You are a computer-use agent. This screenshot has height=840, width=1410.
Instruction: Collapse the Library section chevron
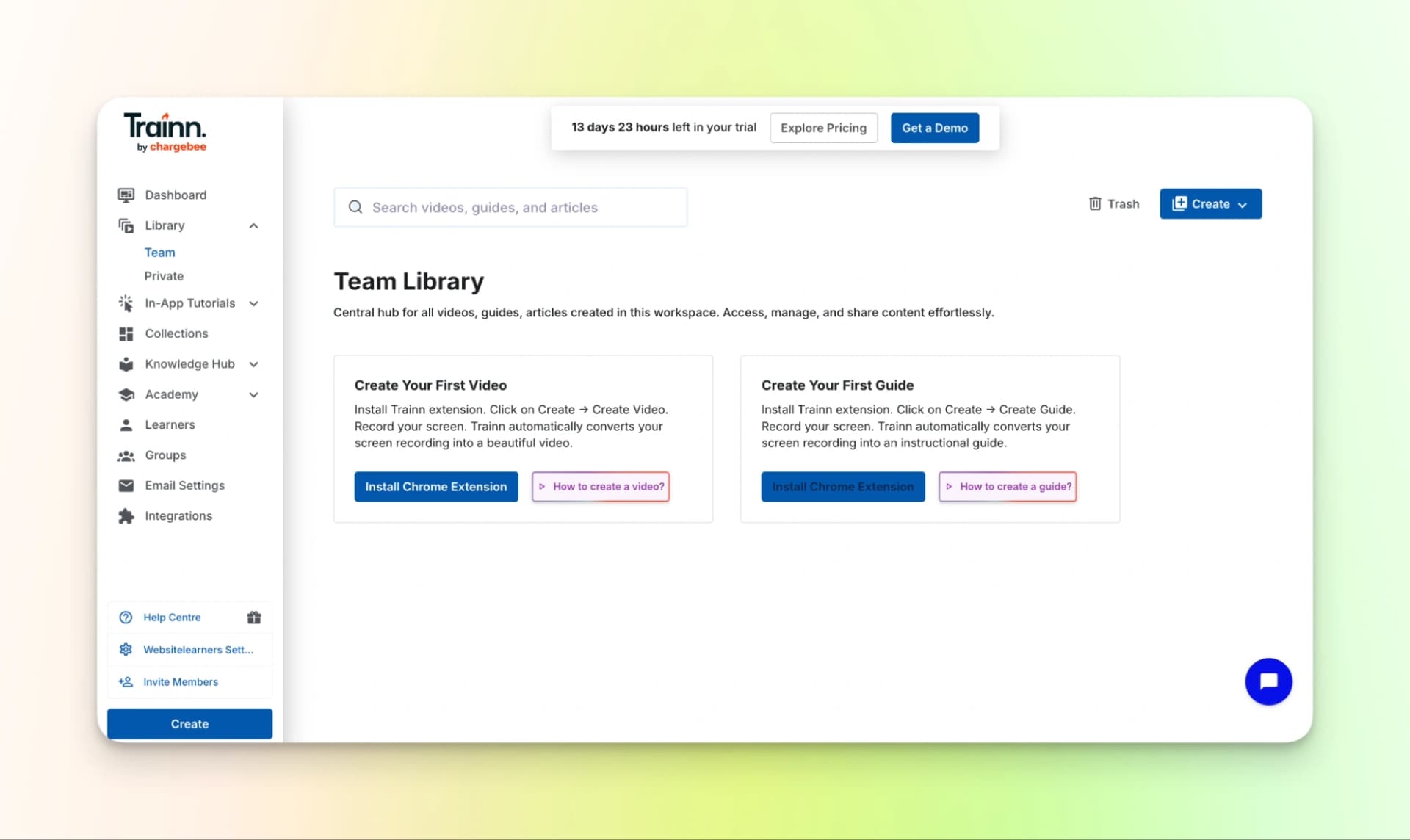tap(253, 225)
